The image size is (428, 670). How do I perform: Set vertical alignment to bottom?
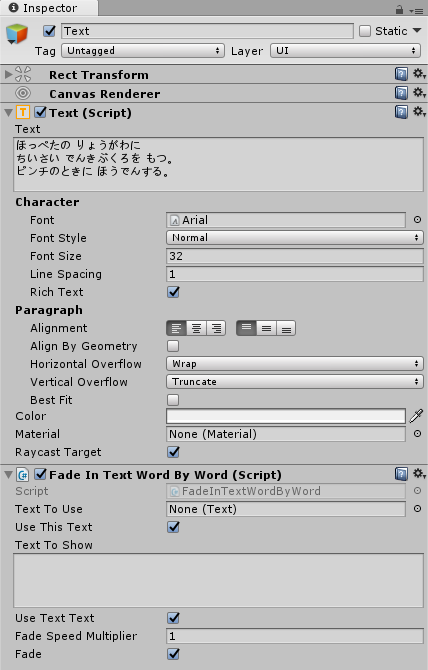(286, 328)
